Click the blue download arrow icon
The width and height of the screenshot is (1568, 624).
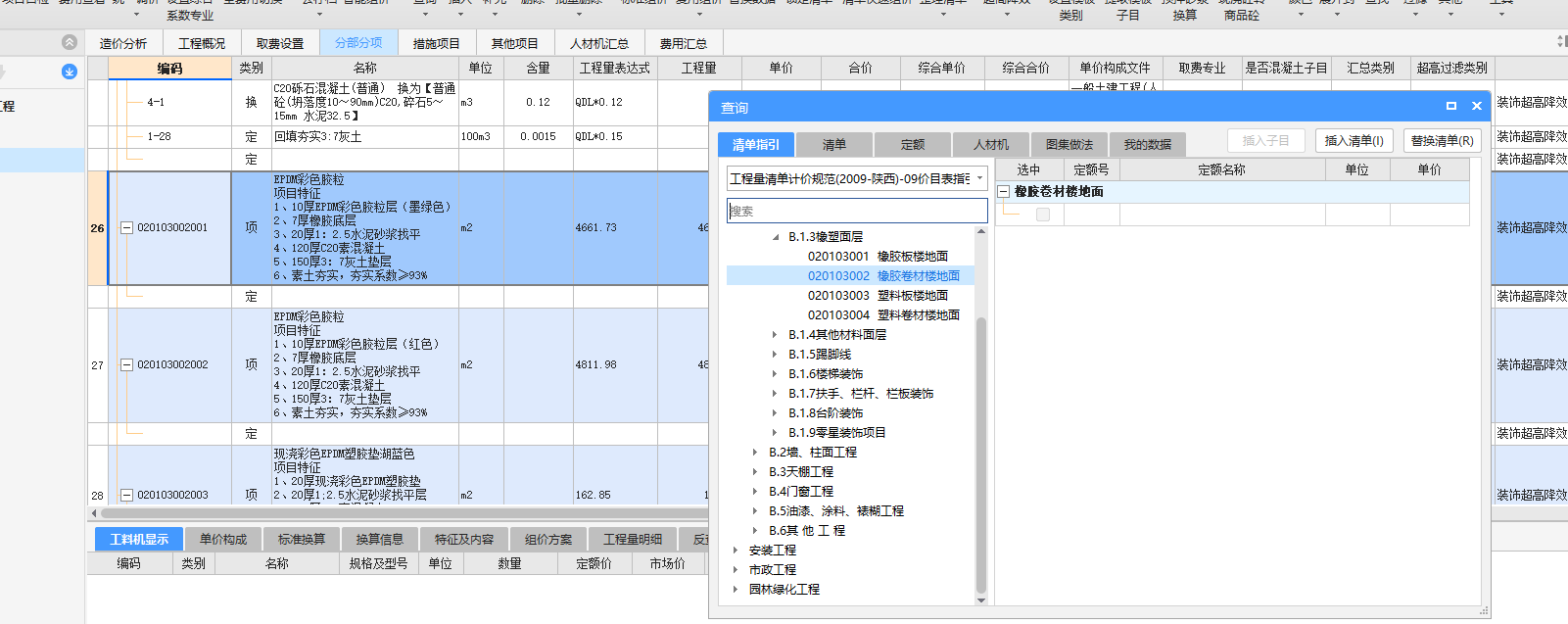click(x=69, y=72)
